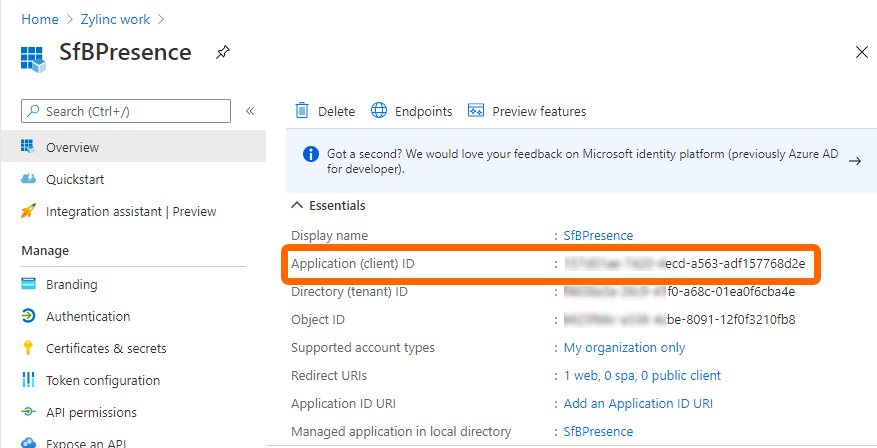Open My organization only link
Screen dimensions: 877x448
[624, 347]
